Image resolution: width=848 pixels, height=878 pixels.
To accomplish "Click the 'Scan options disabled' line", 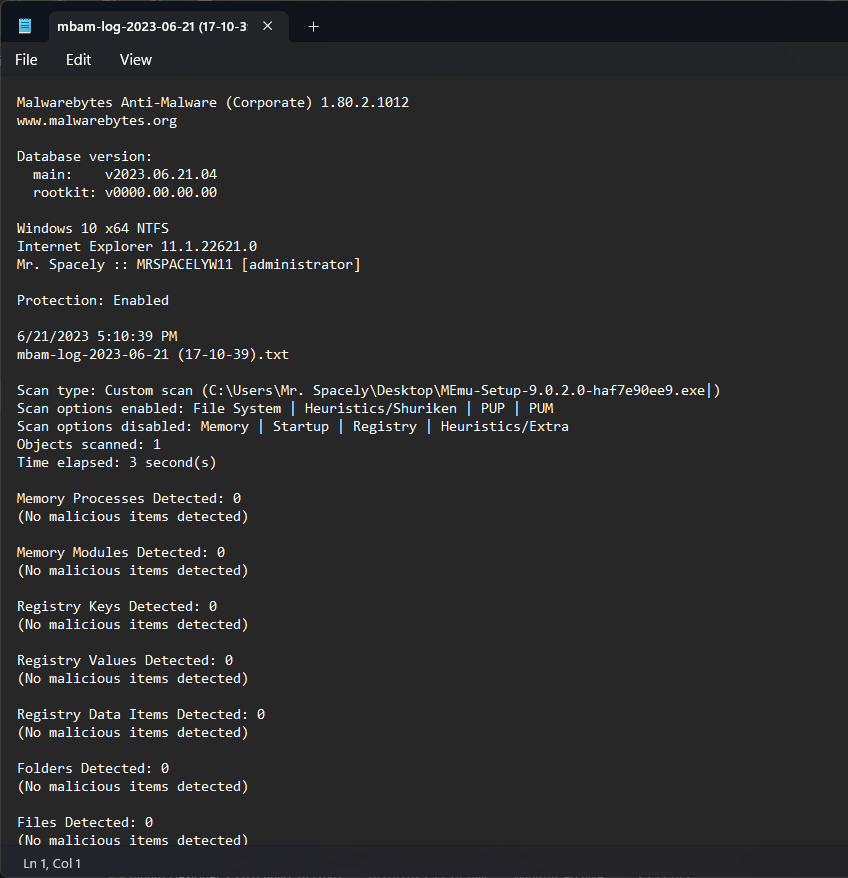I will click(x=293, y=426).
